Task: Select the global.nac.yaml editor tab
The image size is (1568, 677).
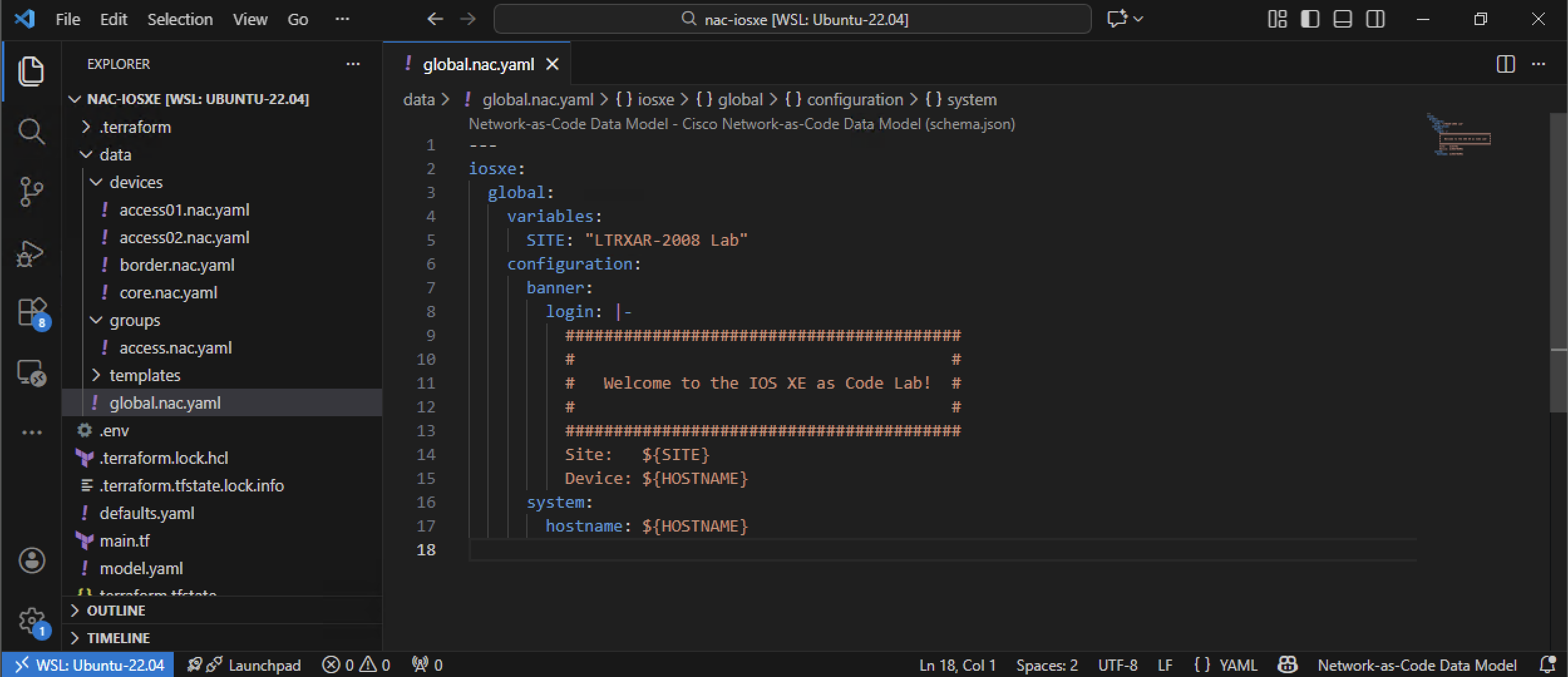Action: pos(477,65)
